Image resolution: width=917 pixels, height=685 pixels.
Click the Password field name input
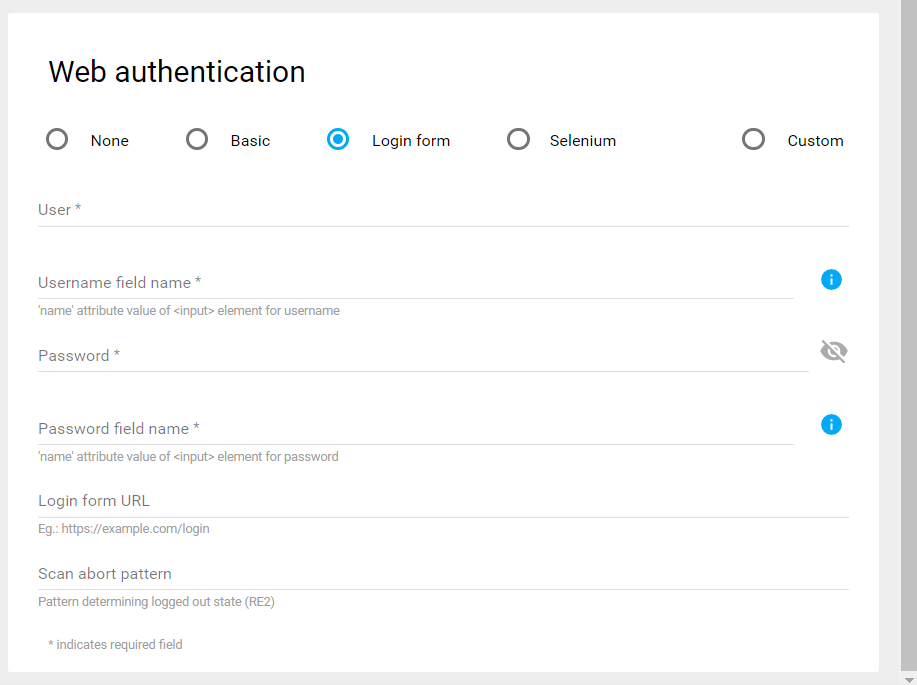click(x=415, y=429)
